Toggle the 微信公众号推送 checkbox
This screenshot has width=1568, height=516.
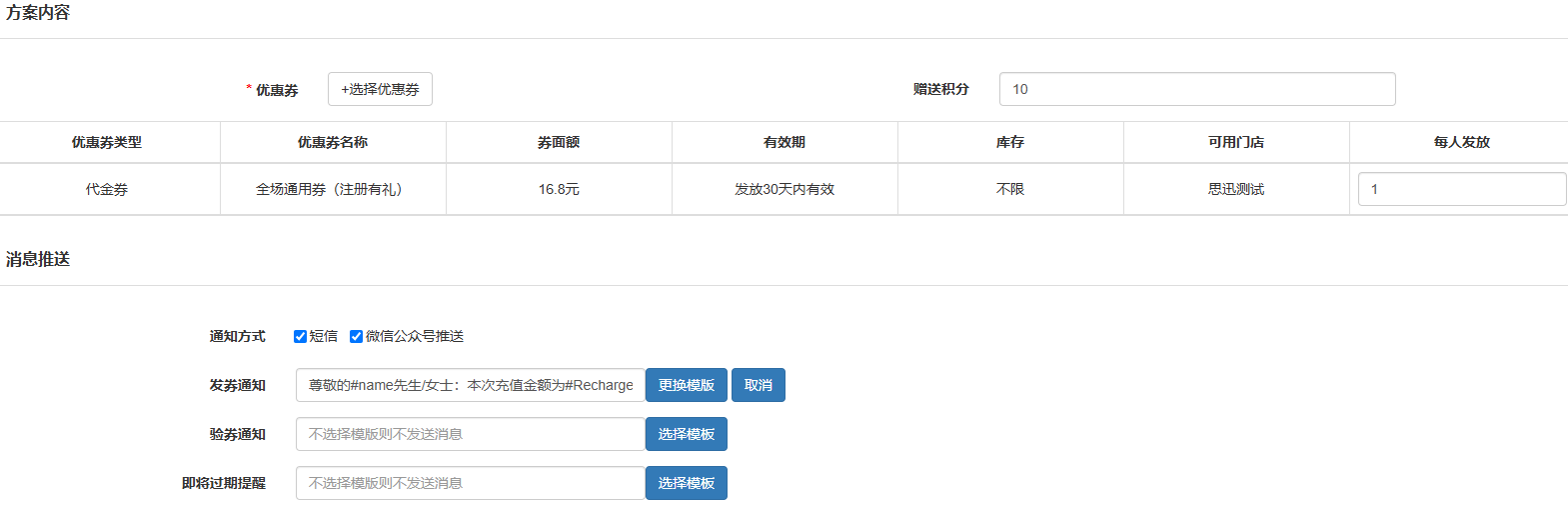(x=356, y=336)
